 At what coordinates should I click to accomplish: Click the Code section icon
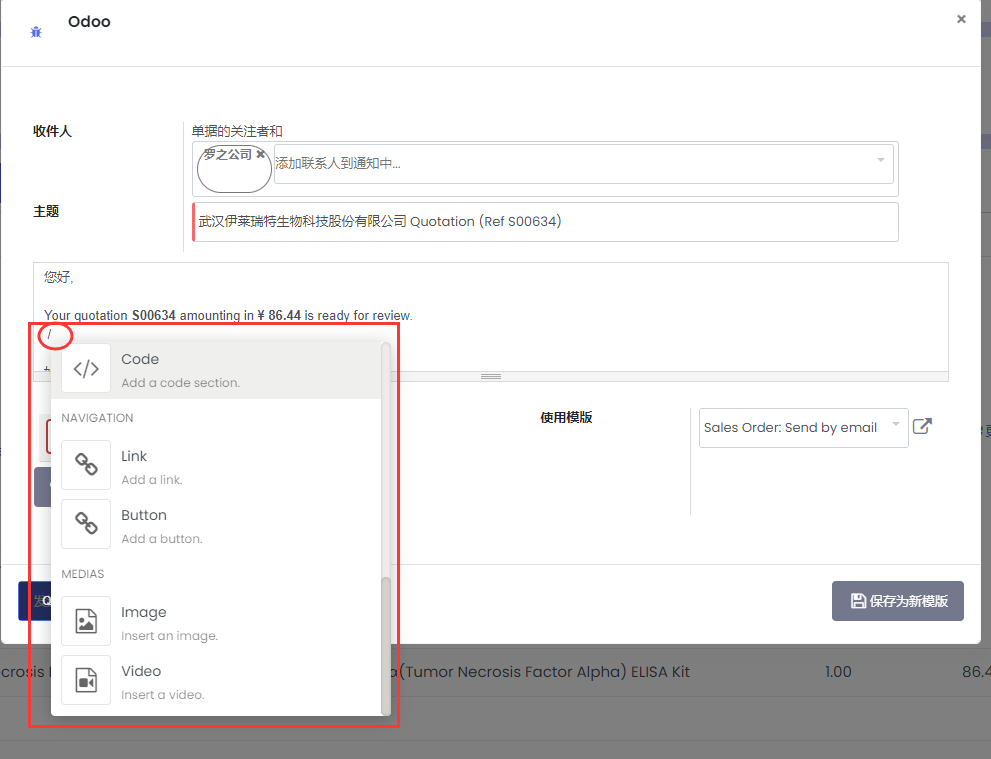[x=86, y=369]
